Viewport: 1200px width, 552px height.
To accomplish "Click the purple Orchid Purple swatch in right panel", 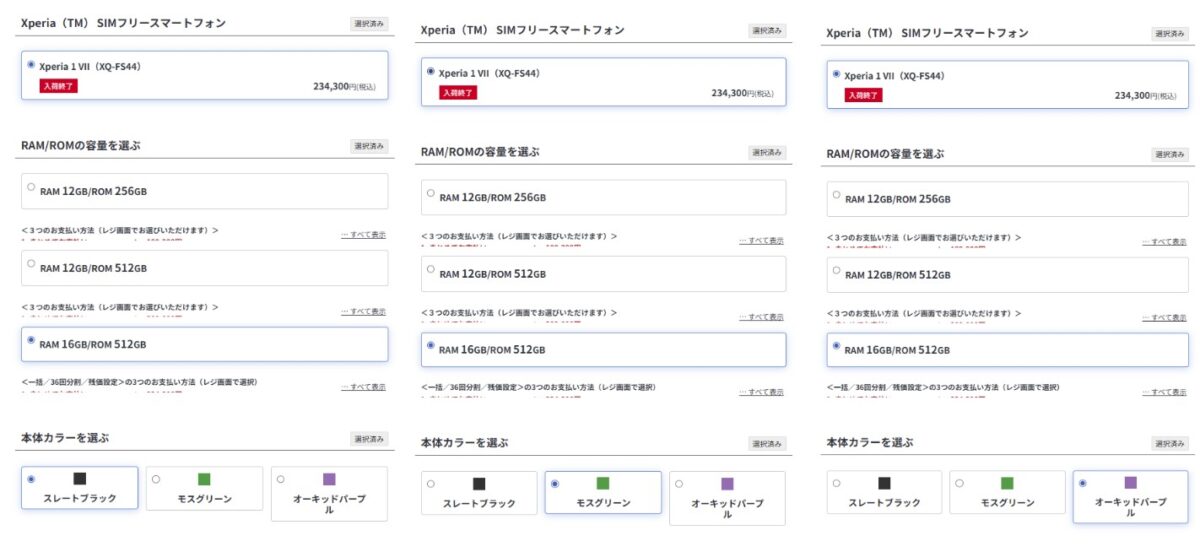I will [1130, 483].
